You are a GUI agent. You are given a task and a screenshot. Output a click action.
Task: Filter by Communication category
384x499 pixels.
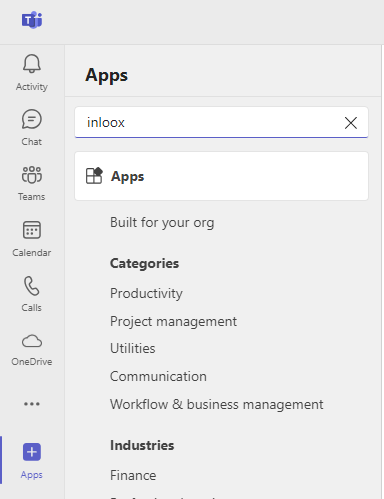pos(158,376)
